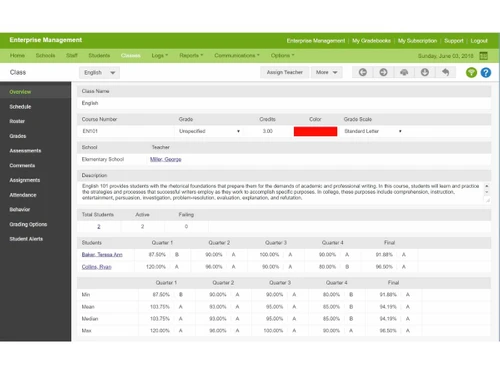
Task: Open the Baker, Teresa Ann student link
Action: tap(102, 255)
